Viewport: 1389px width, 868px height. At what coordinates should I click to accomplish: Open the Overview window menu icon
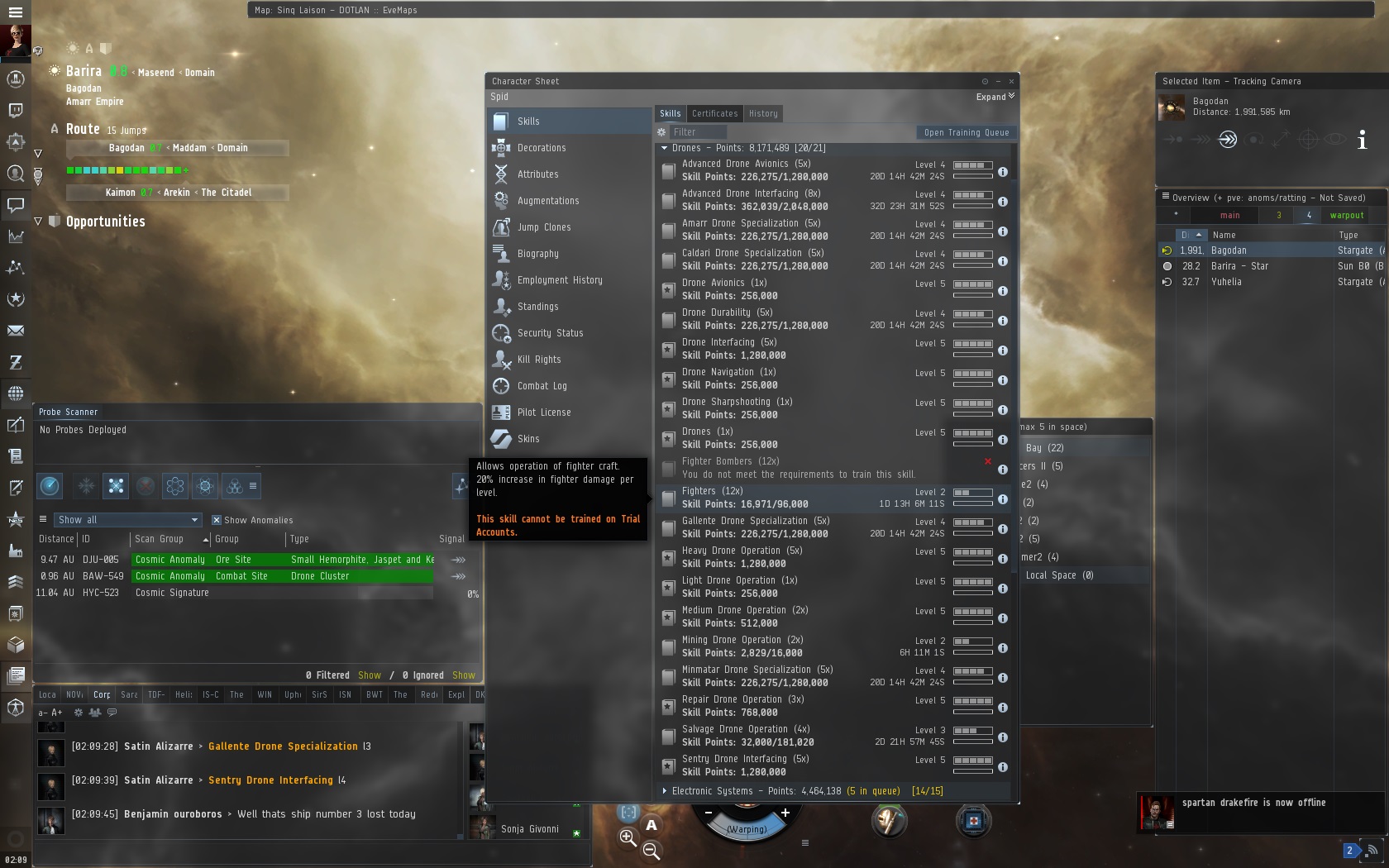click(1166, 197)
